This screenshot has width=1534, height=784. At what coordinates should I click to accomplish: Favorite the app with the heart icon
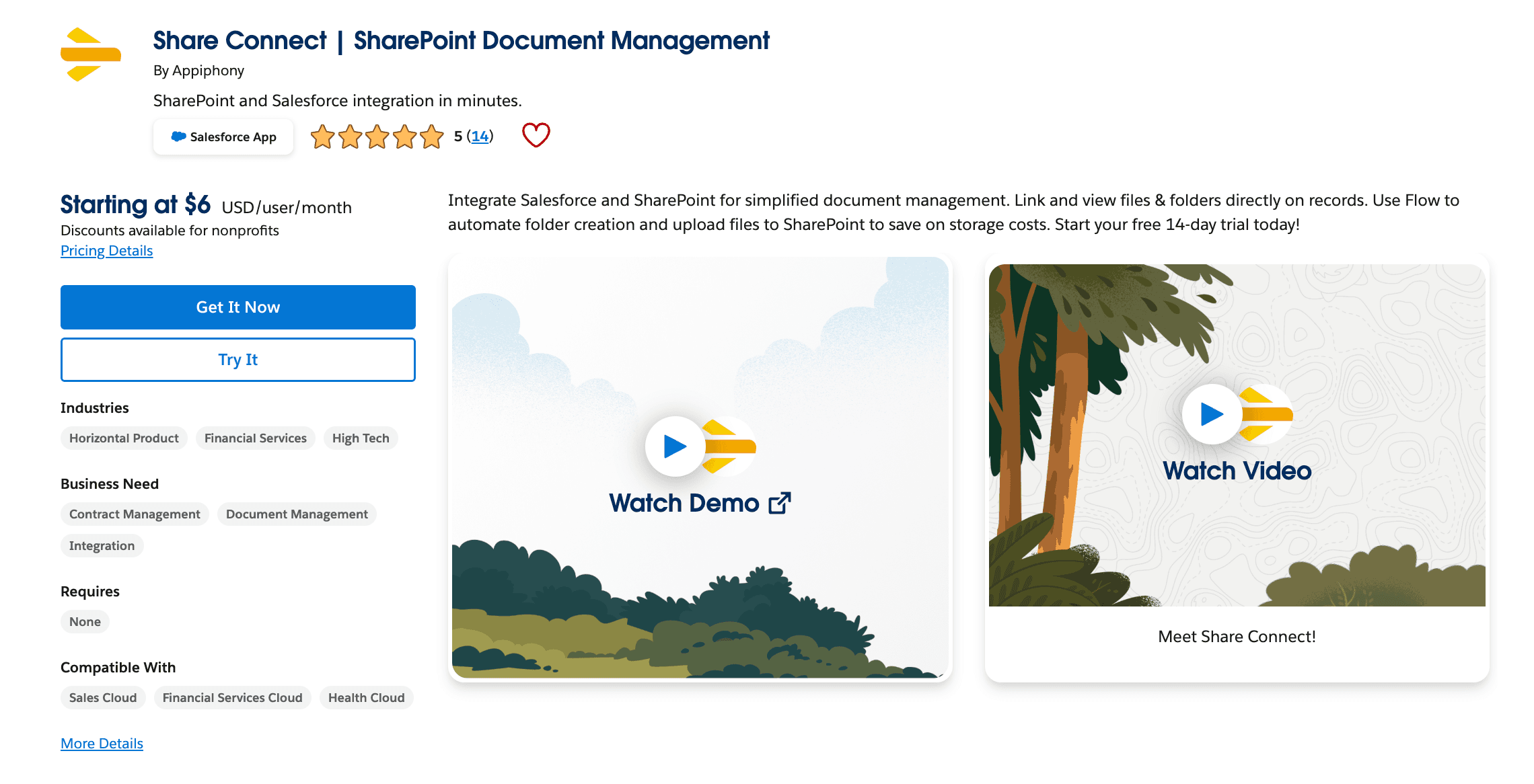point(536,135)
